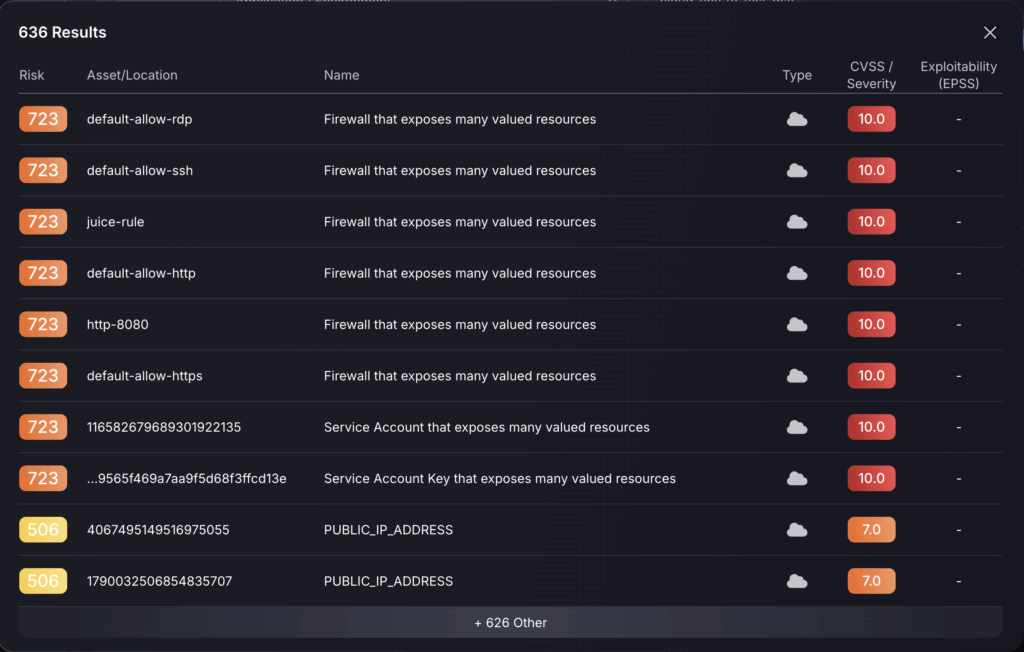Click cloud icon in juice-rule row
The width and height of the screenshot is (1024, 652).
[797, 222]
